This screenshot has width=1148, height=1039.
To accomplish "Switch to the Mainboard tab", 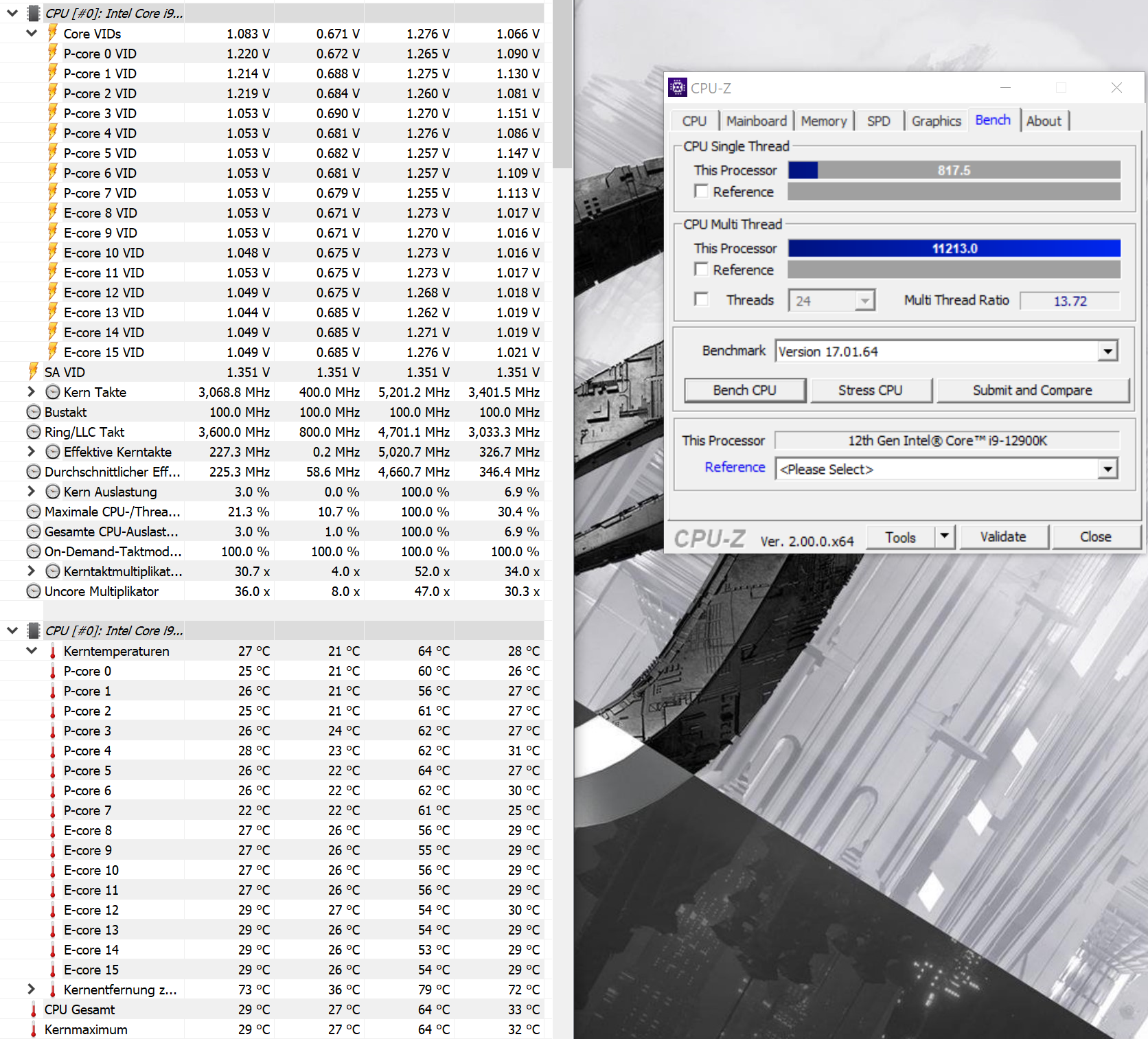I will click(757, 121).
